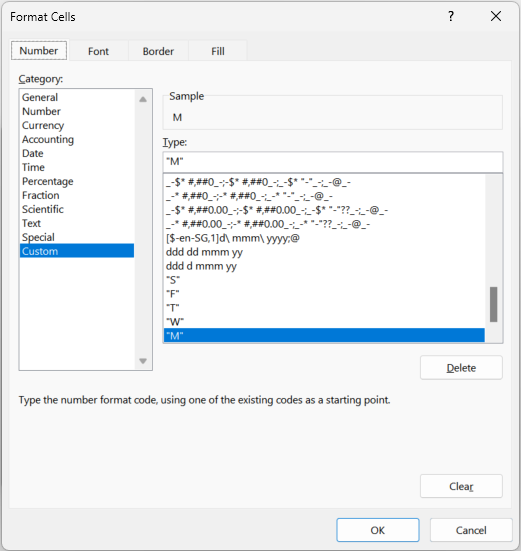Choose the Accounting category
This screenshot has width=521, height=551.
pos(77,140)
